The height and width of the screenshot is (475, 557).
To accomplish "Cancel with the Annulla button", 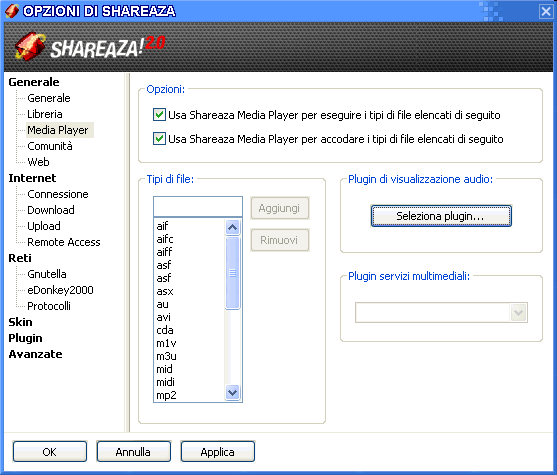I will pos(134,452).
